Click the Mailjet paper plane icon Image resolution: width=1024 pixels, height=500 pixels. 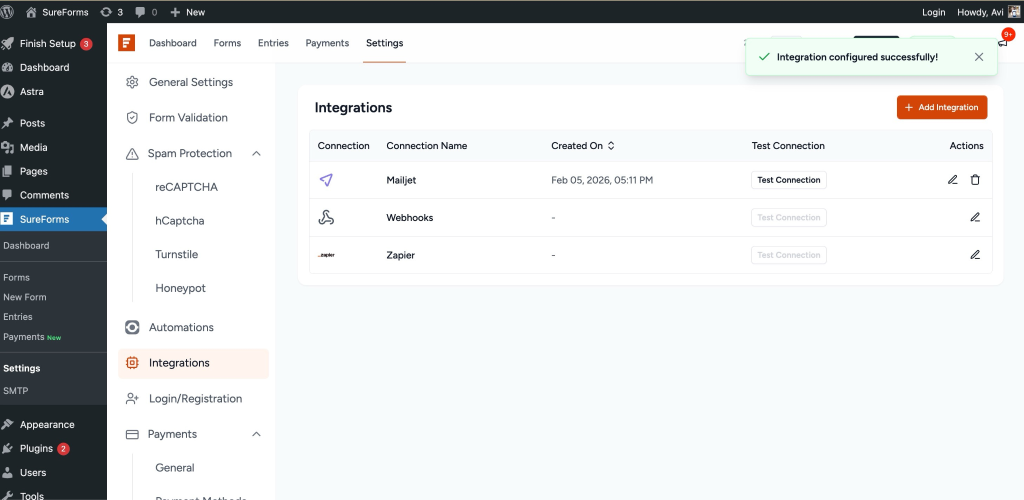click(x=327, y=180)
